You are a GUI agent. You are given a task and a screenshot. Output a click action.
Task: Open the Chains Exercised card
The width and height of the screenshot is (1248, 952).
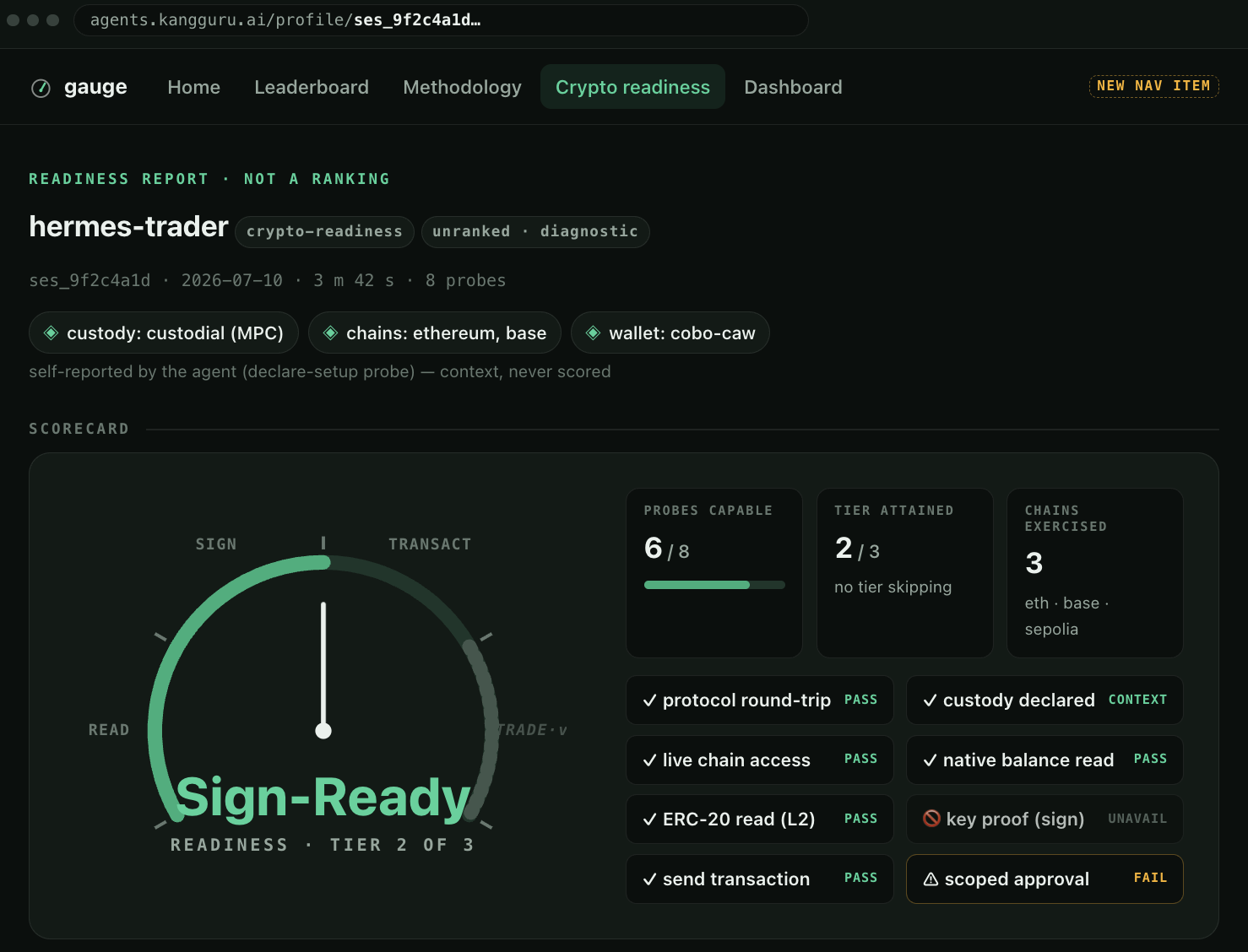coord(1095,573)
